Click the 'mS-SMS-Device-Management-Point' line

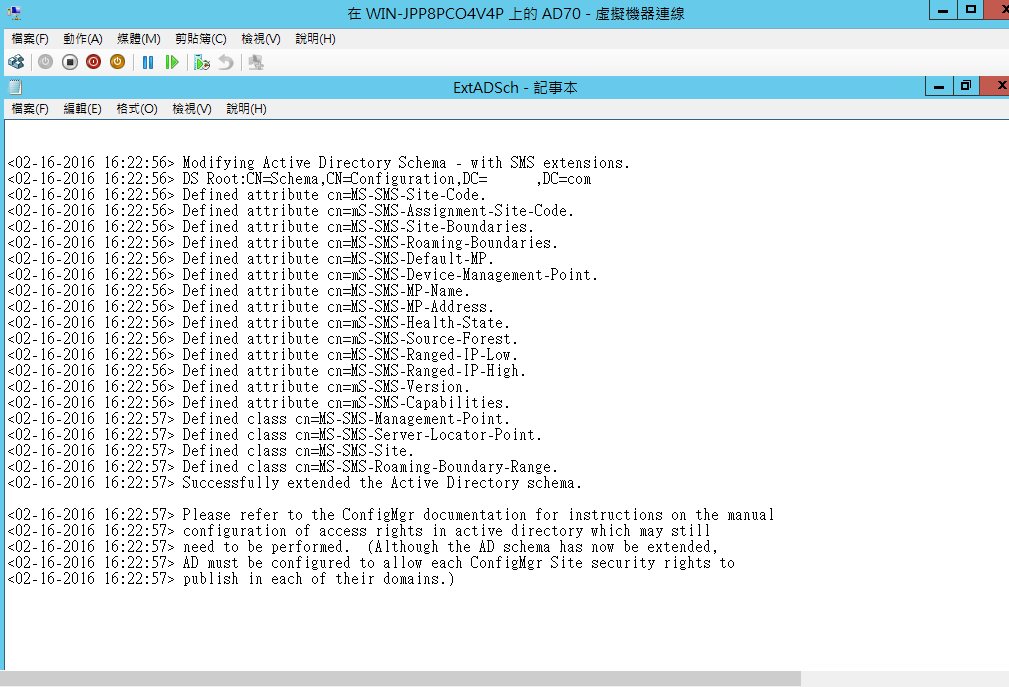pos(302,275)
